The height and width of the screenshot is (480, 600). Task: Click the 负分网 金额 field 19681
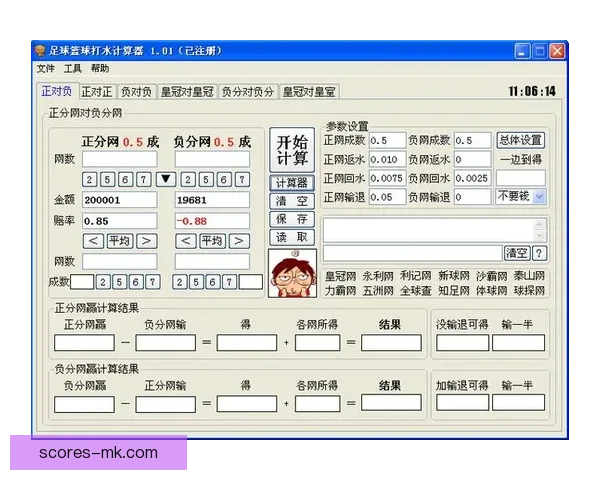[212, 200]
